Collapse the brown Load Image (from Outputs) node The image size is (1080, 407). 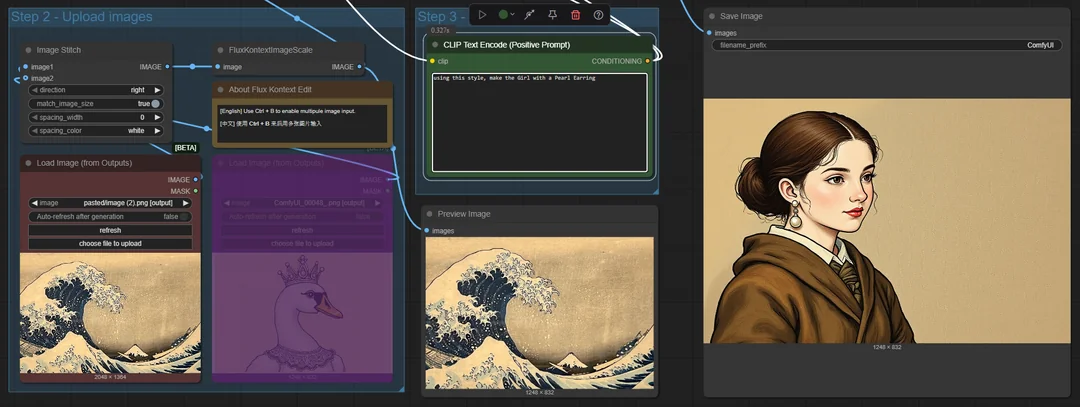29,163
